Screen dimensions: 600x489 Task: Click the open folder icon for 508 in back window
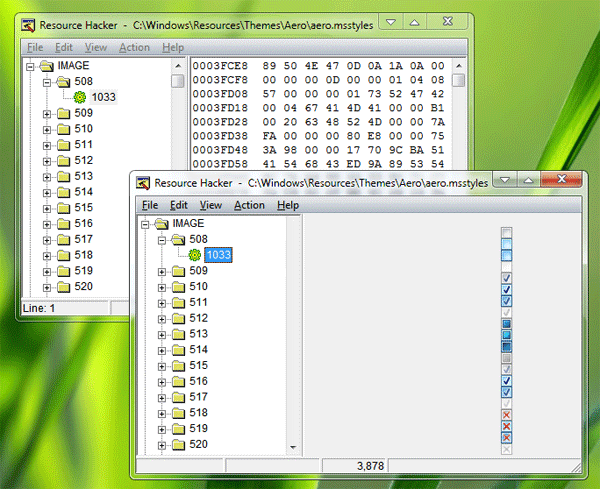tap(64, 82)
